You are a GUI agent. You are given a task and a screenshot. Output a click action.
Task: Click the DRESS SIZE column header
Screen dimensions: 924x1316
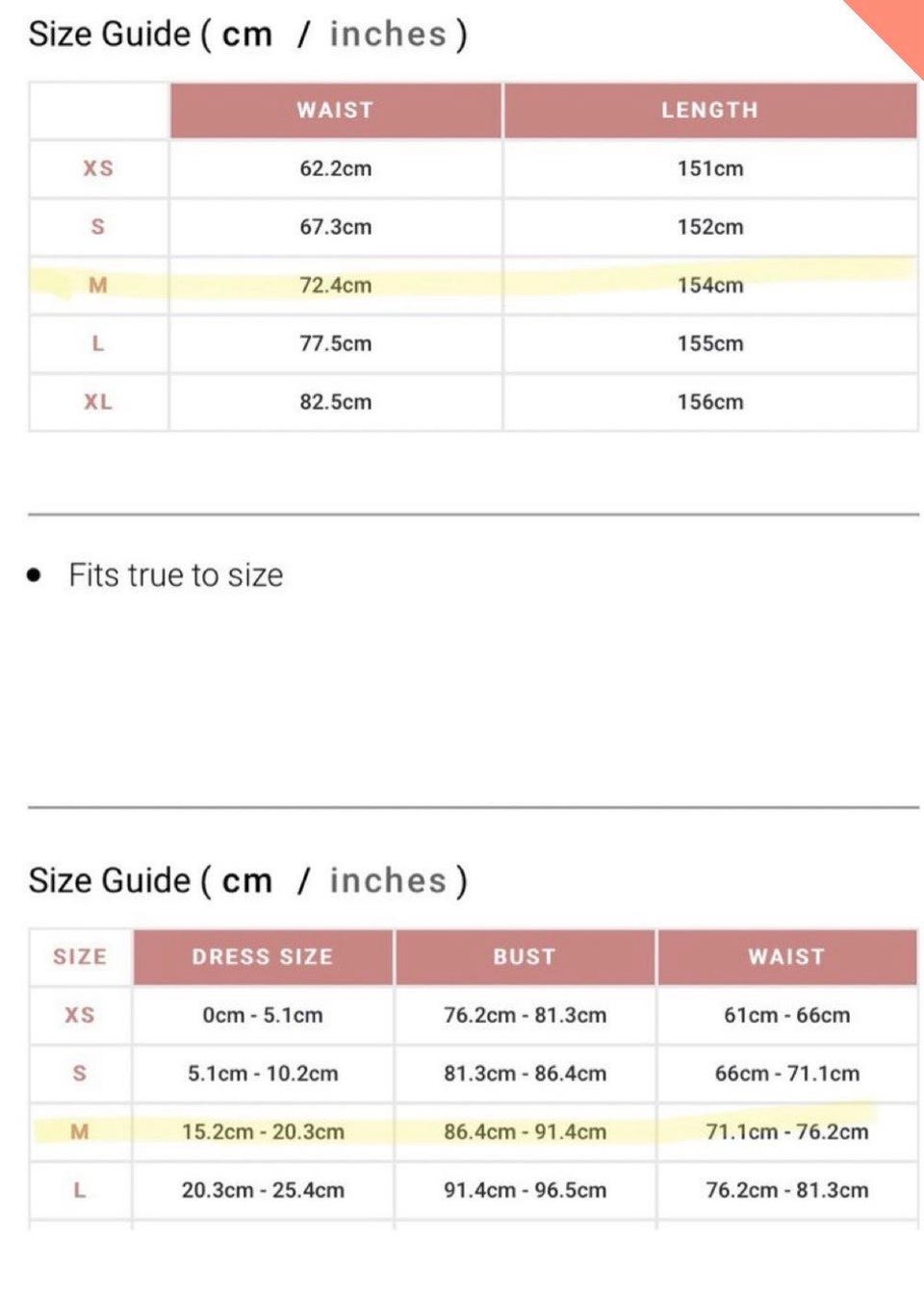[x=262, y=957]
